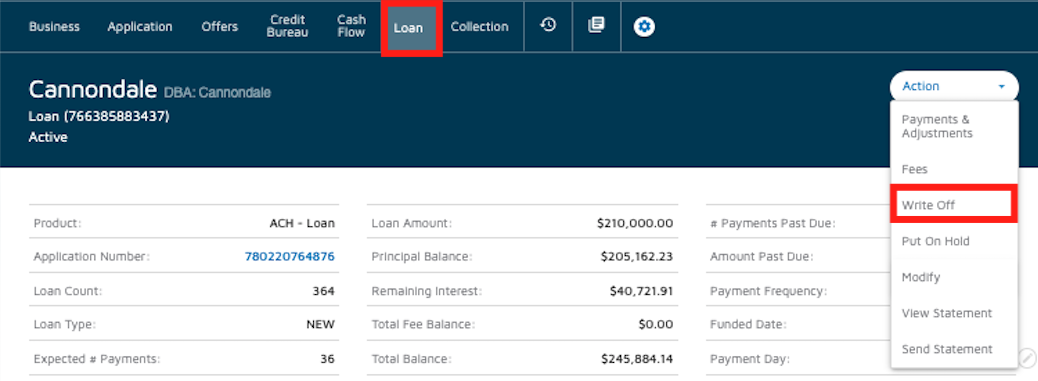Image resolution: width=1038 pixels, height=381 pixels.
Task: Open application number 780220764876 link
Action: coord(289,257)
